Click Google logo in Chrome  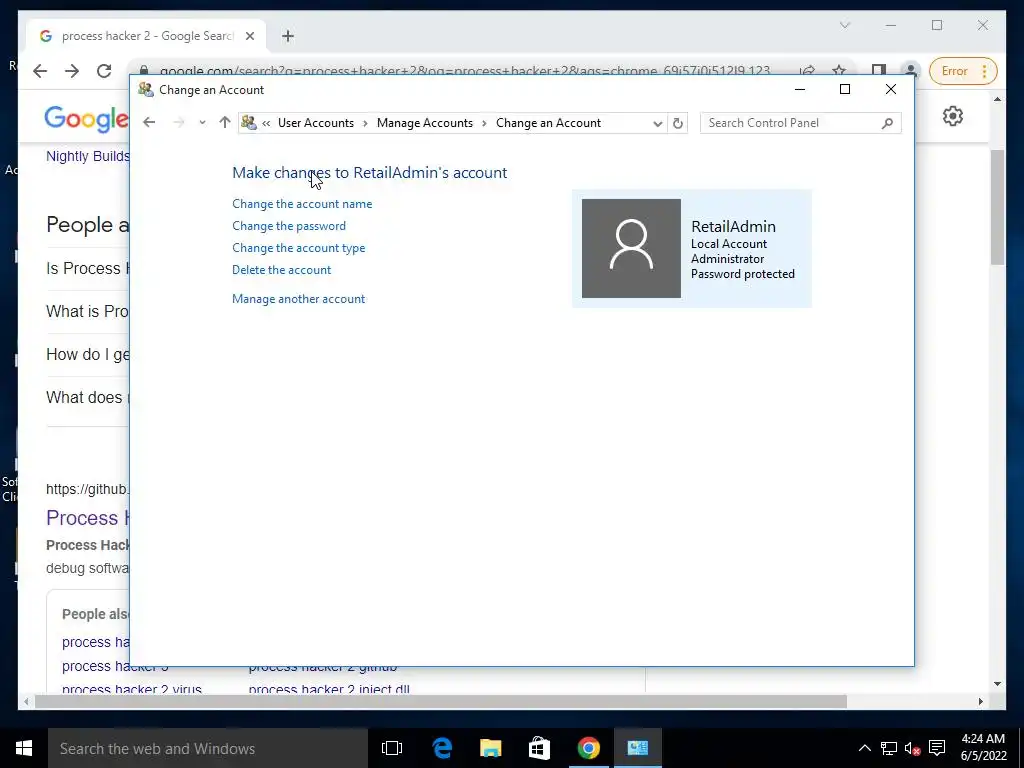coord(87,119)
